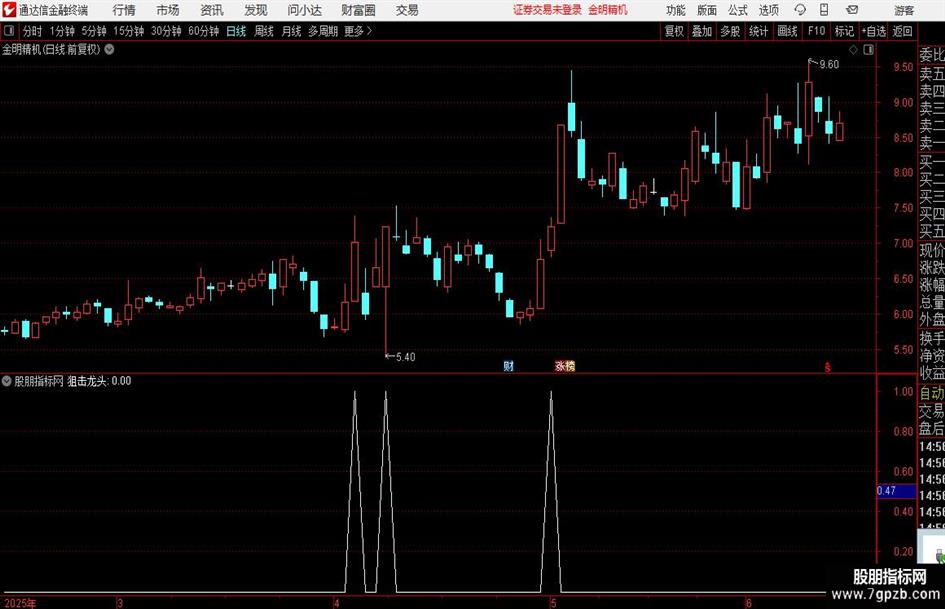The height and width of the screenshot is (609, 945).
Task: Open the 功能 menu
Action: (676, 10)
